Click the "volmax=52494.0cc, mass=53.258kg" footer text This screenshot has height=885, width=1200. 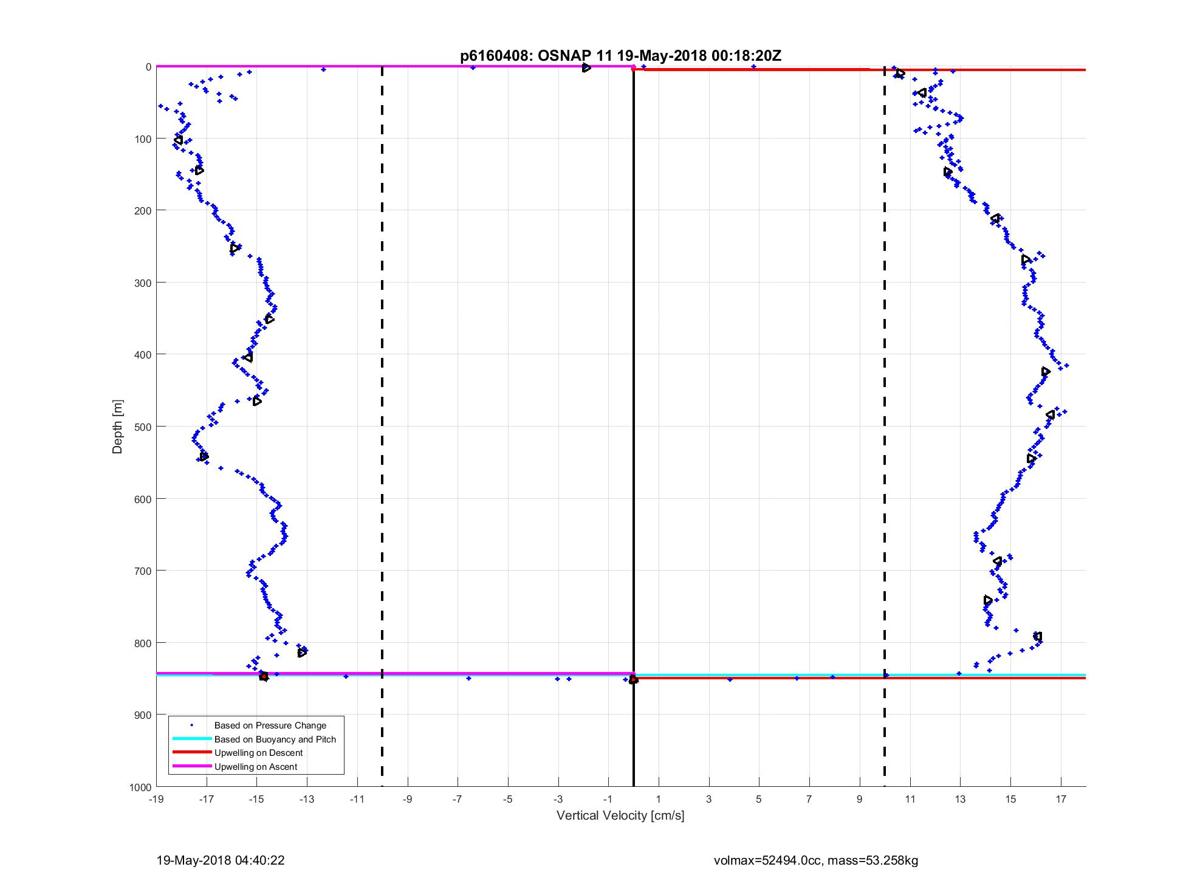[x=815, y=860]
